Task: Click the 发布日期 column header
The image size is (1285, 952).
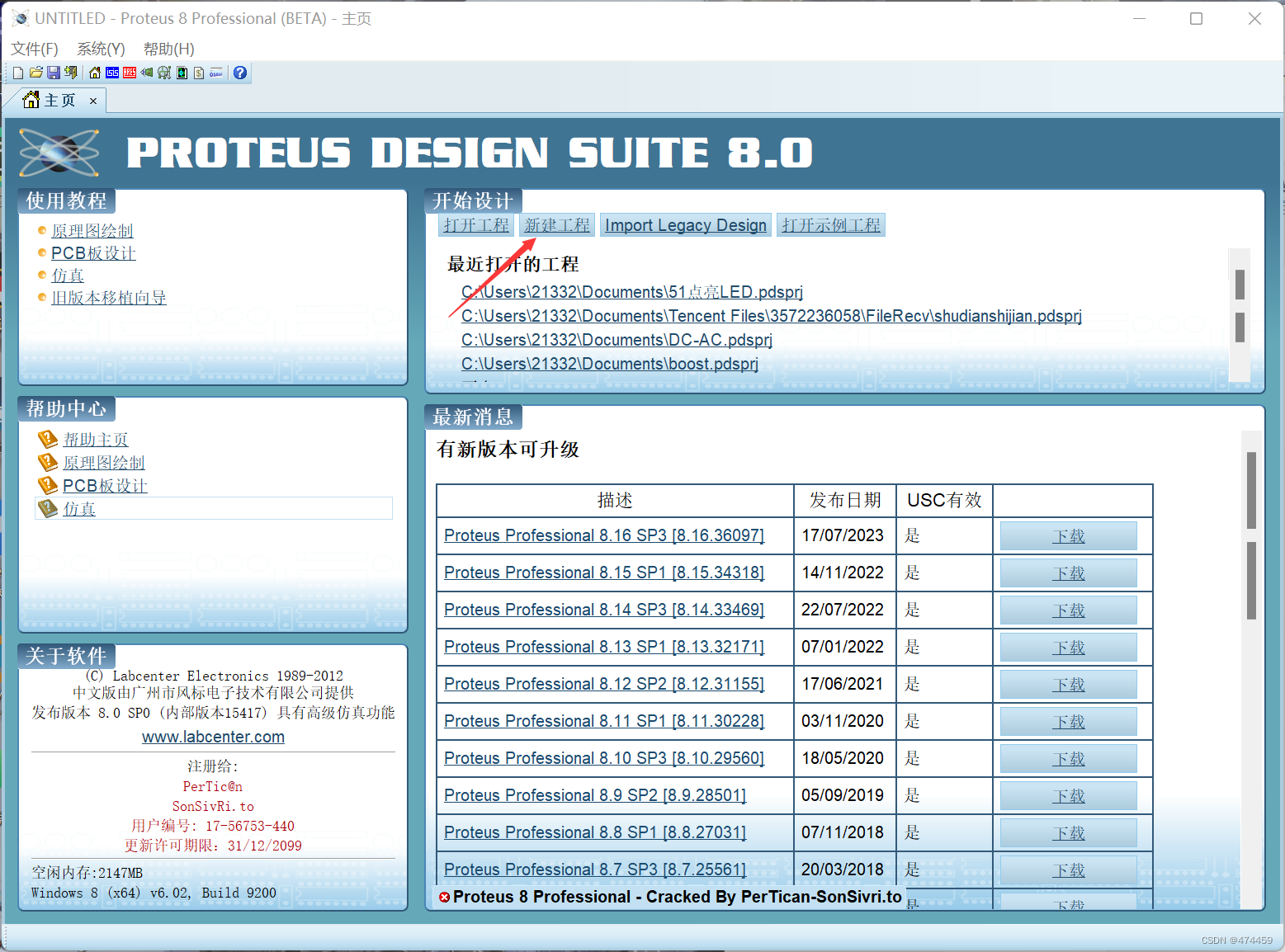Action: click(x=845, y=500)
